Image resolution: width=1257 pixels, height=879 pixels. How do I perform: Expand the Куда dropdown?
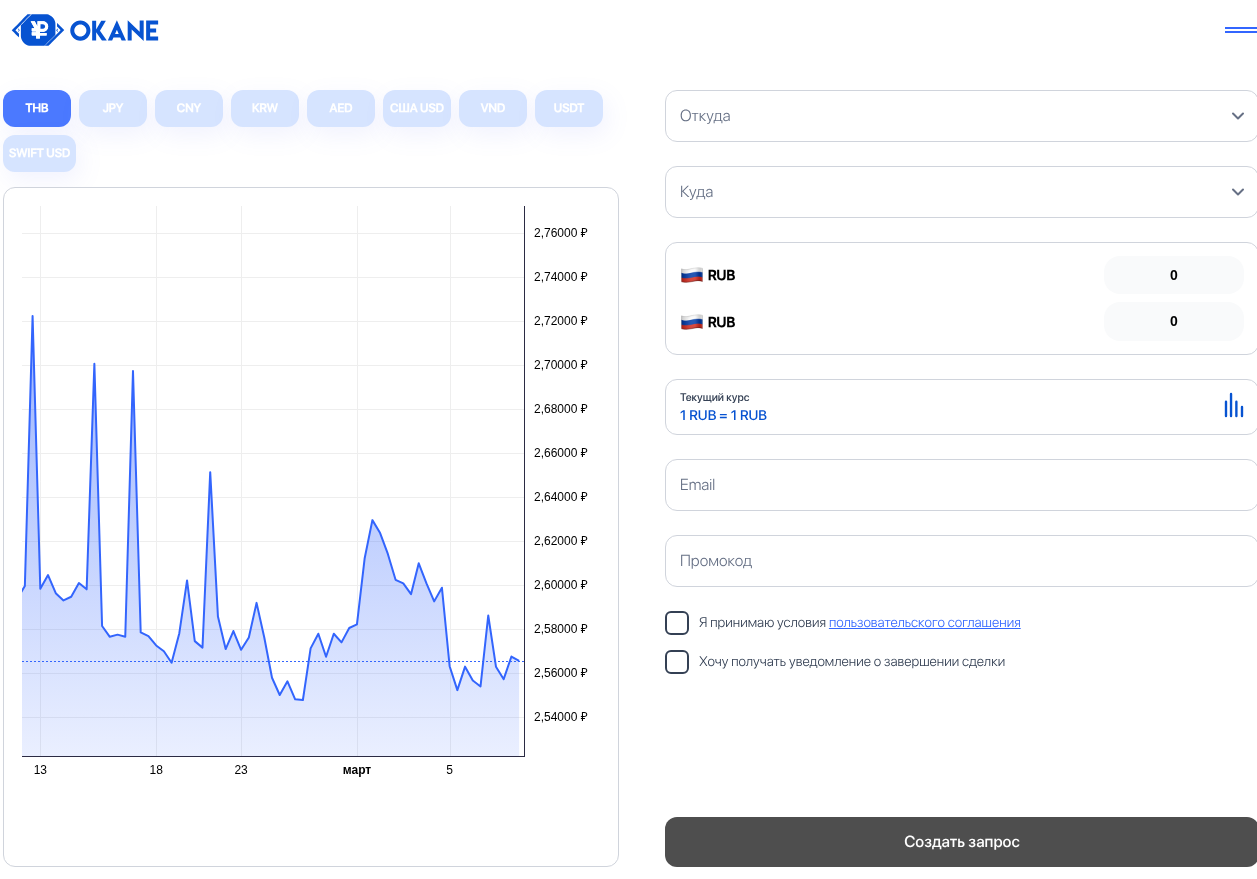click(x=960, y=192)
